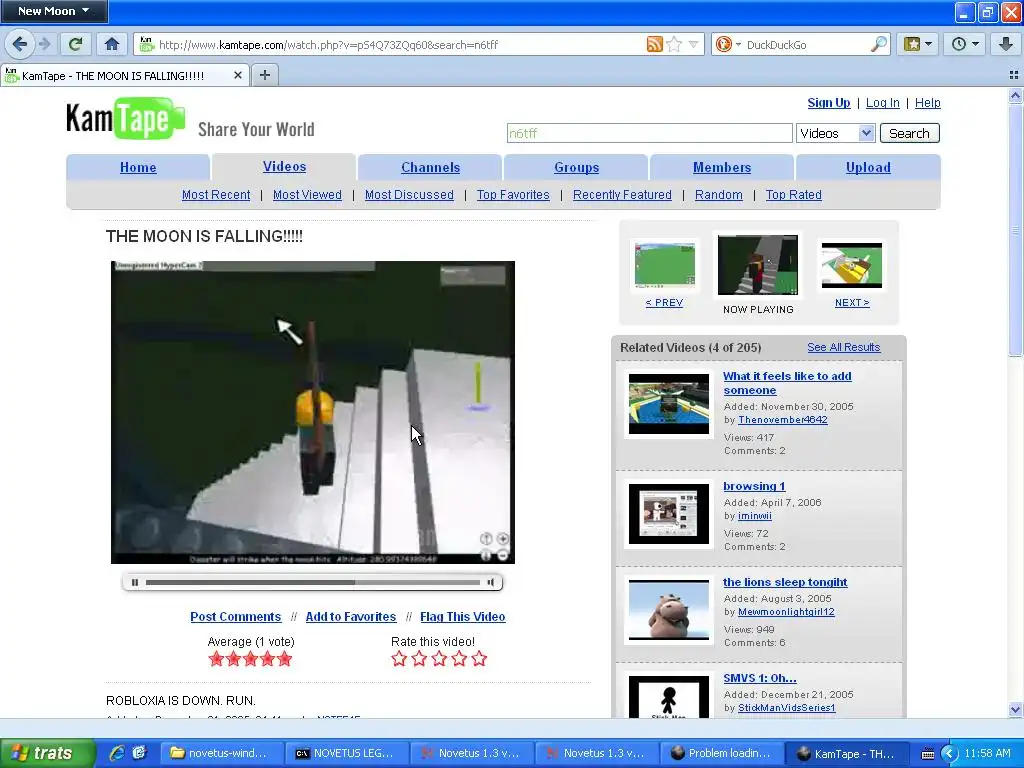Viewport: 1024px width, 768px height.
Task: Click the RSS feed icon in address bar
Action: (x=654, y=44)
